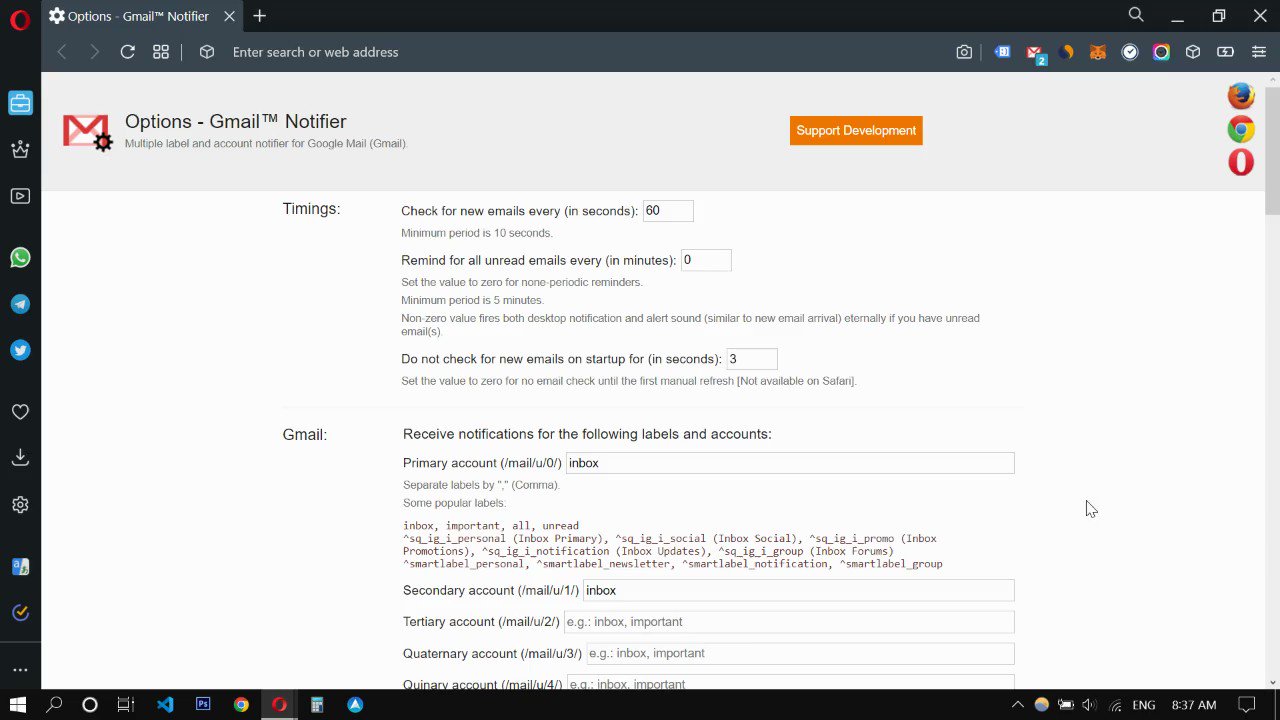
Task: Open the MetaMask fox extension
Action: click(x=1098, y=52)
